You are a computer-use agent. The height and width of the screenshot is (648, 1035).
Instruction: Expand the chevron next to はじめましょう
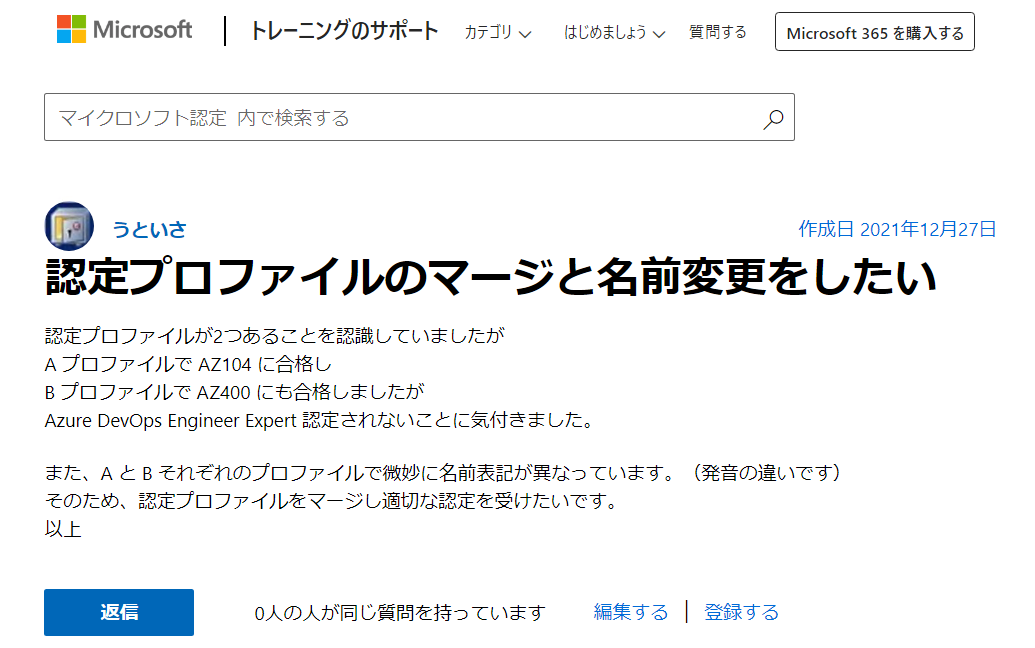(x=659, y=34)
